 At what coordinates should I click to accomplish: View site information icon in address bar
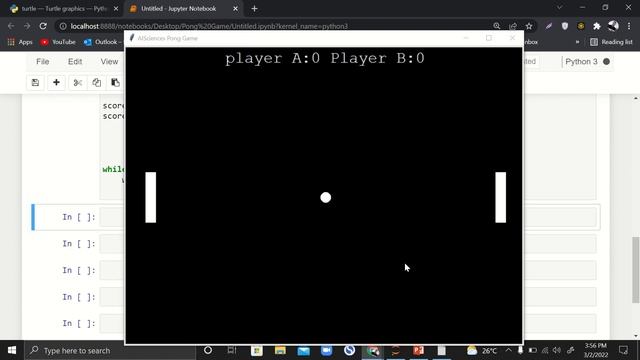63,26
